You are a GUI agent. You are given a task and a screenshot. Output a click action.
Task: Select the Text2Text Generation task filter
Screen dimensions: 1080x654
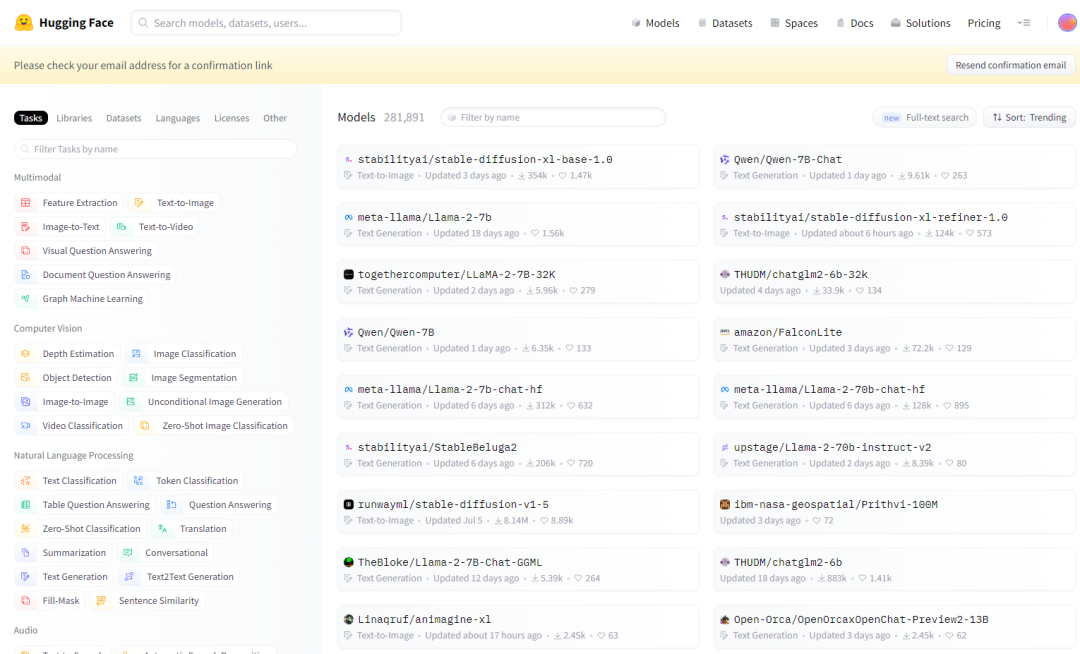[178, 577]
